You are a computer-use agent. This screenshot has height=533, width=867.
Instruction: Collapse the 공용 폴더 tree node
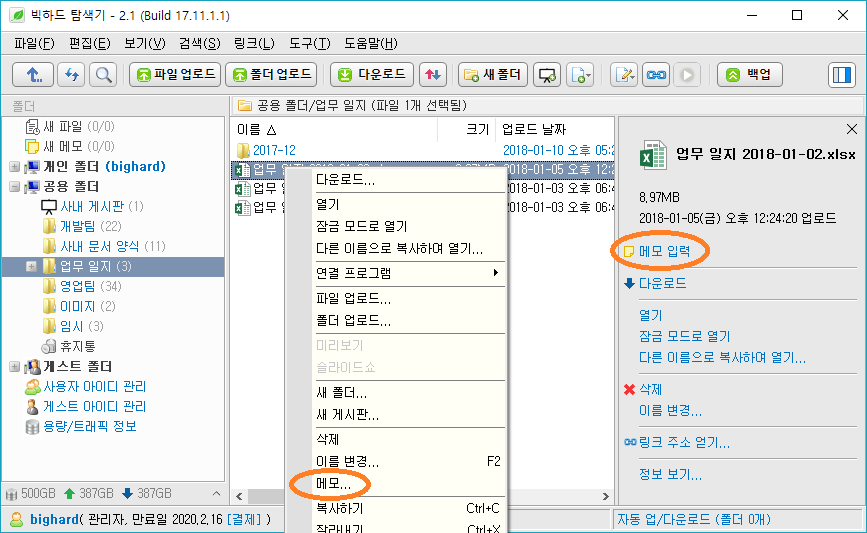click(14, 187)
